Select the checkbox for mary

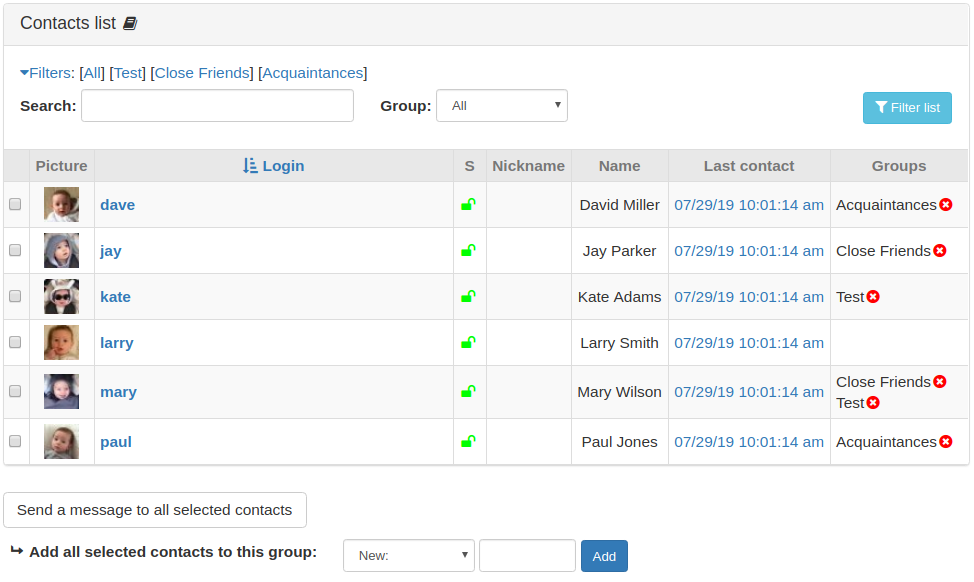click(x=15, y=391)
